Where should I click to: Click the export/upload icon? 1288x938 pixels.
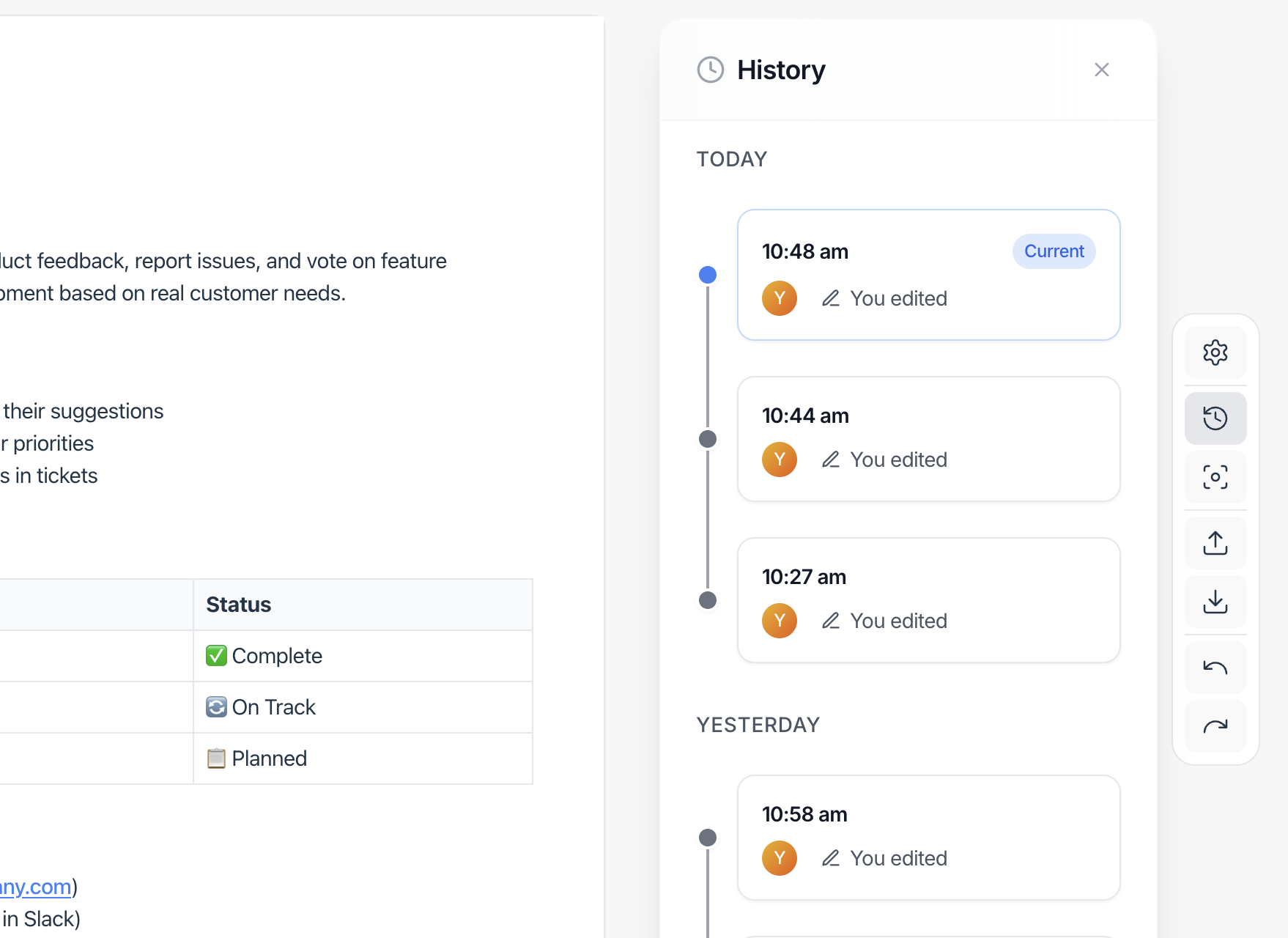[1215, 542]
